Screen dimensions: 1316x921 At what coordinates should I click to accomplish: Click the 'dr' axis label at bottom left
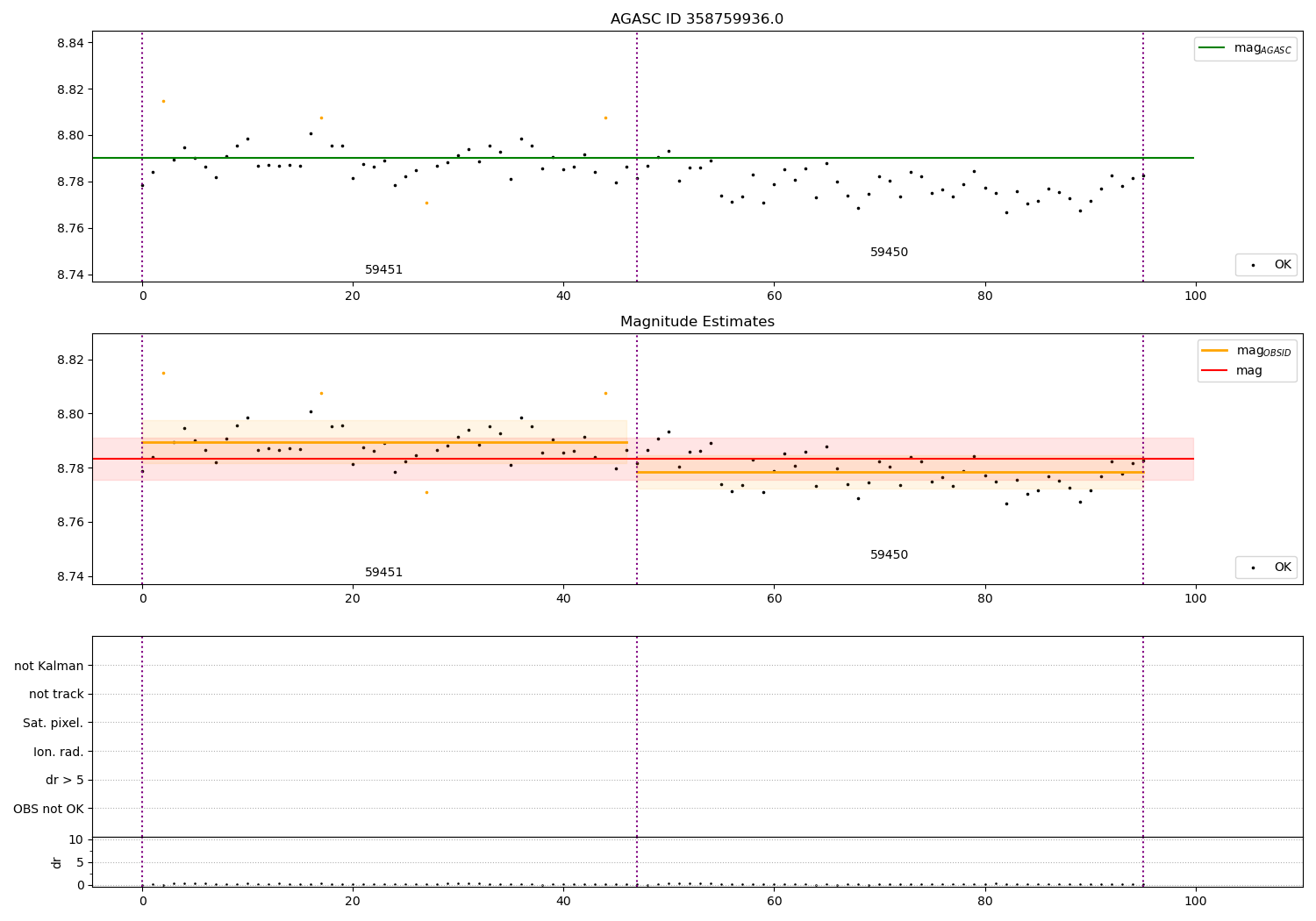[57, 862]
